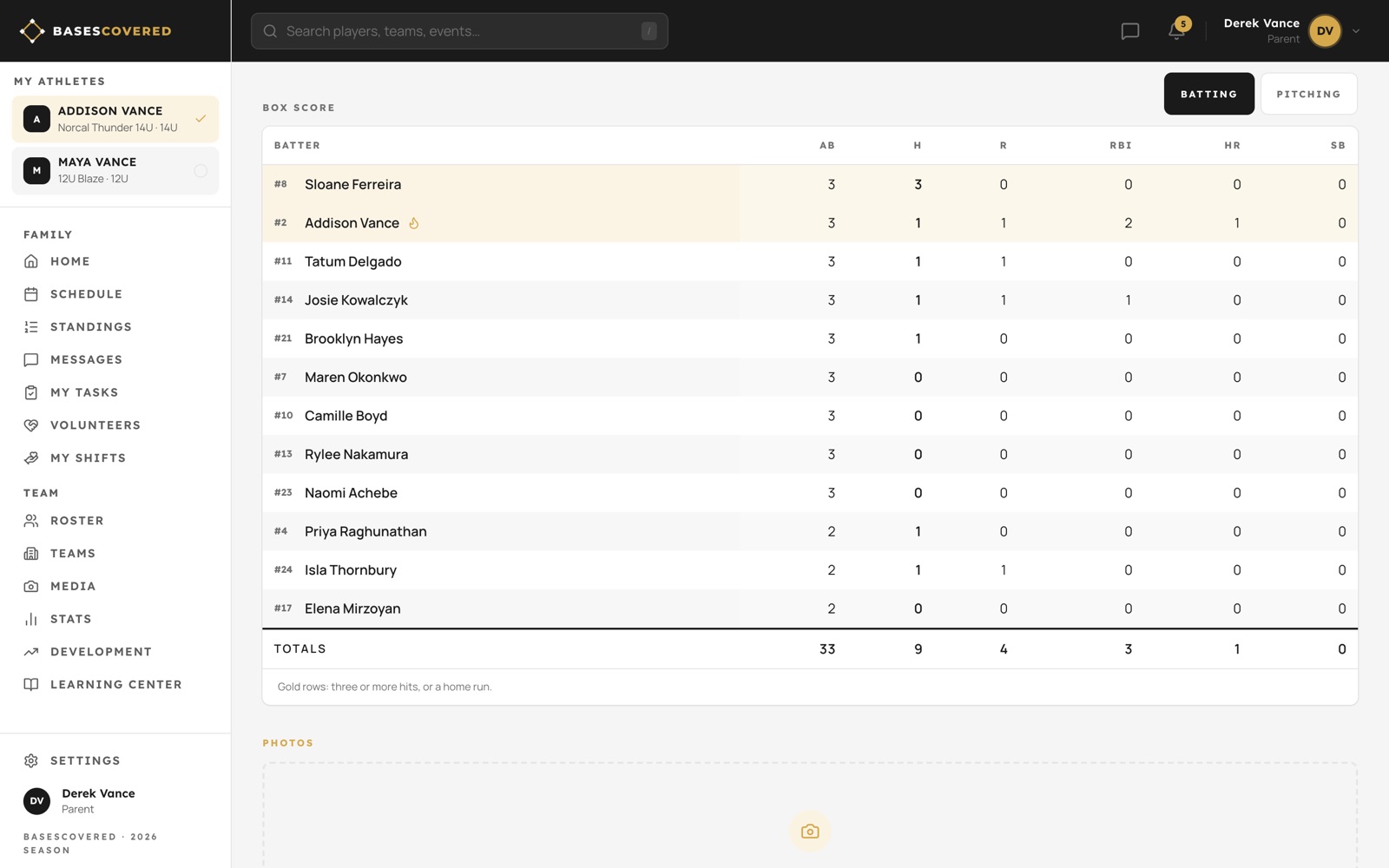Select the Priya Raghunathan row name
The image size is (1389, 868).
click(x=365, y=531)
